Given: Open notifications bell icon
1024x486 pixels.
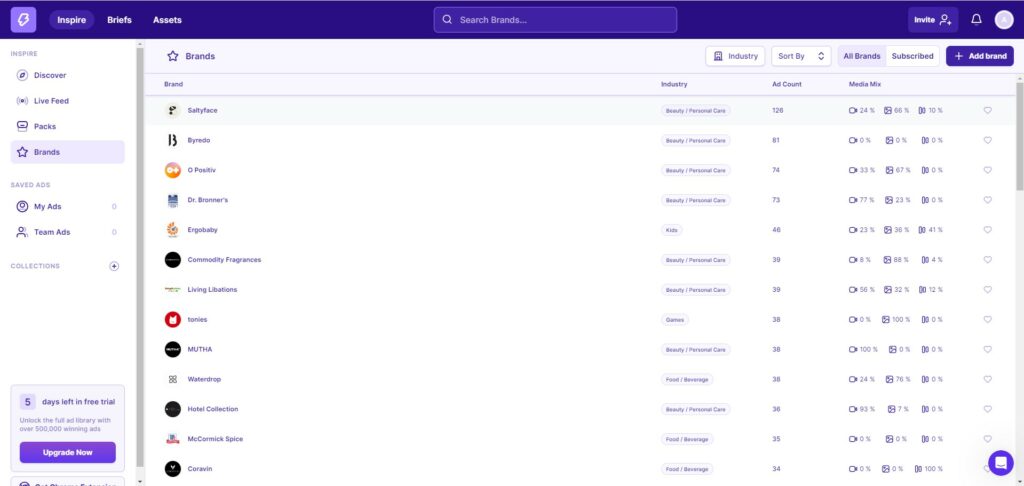Looking at the screenshot, I should 976,20.
